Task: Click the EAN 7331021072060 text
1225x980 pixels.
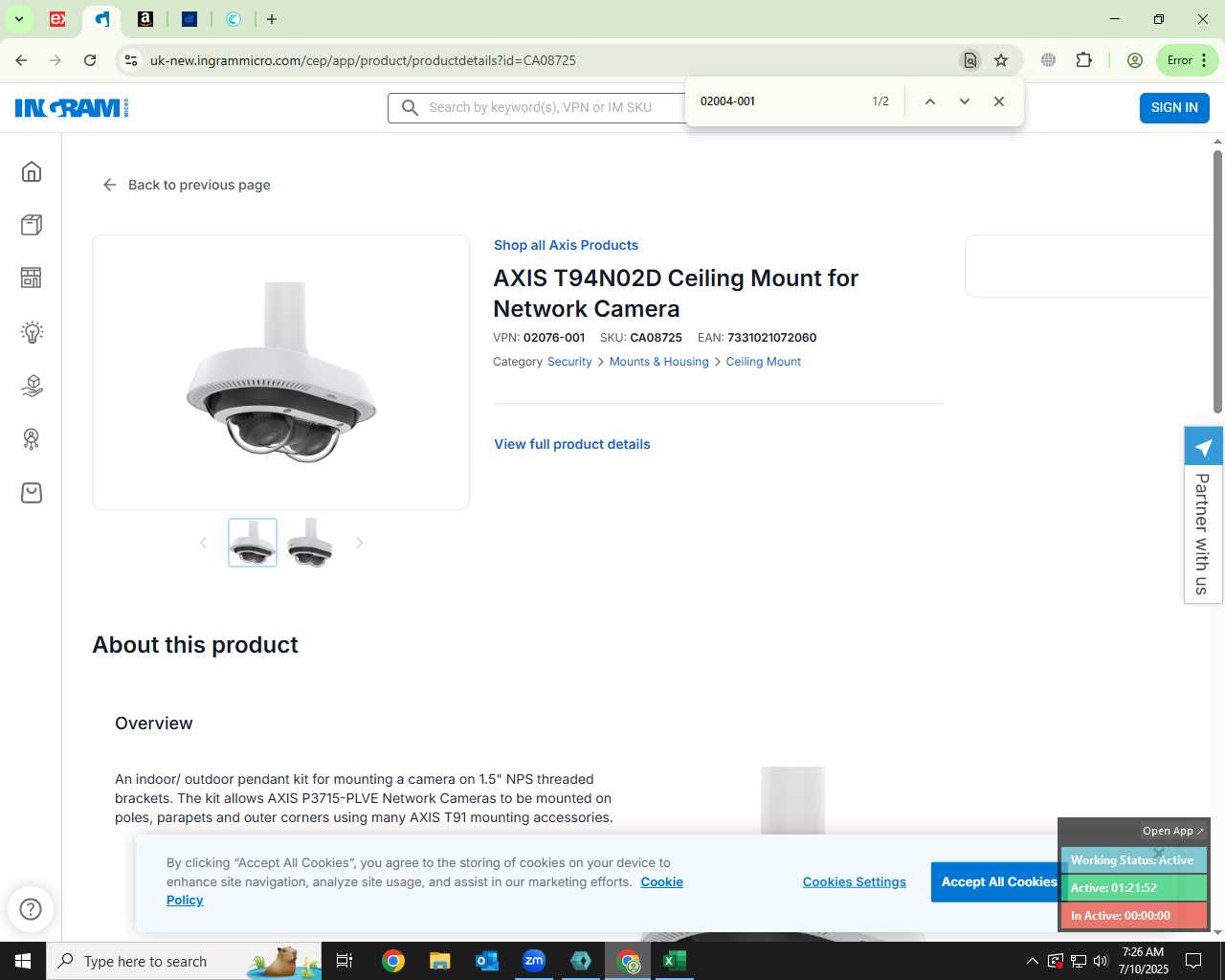Action: click(757, 338)
